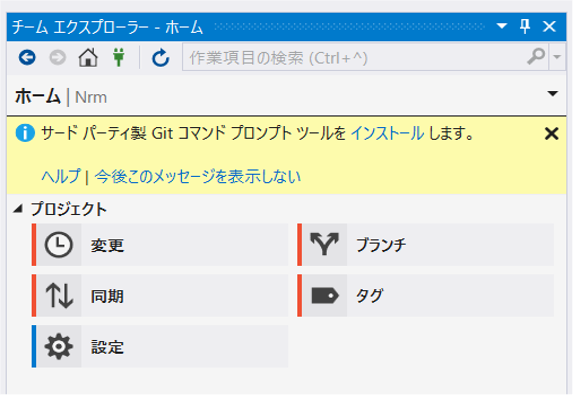
Task: Click the tag label icon
Action: 325,295
